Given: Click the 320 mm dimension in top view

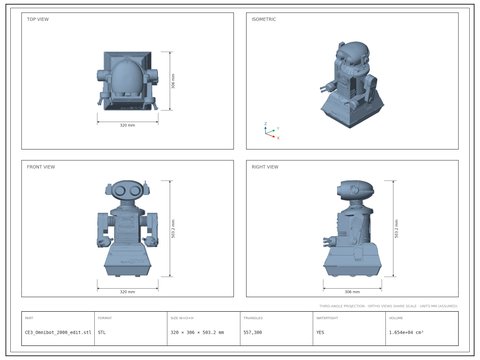Looking at the screenshot, I should pyautogui.click(x=127, y=125).
